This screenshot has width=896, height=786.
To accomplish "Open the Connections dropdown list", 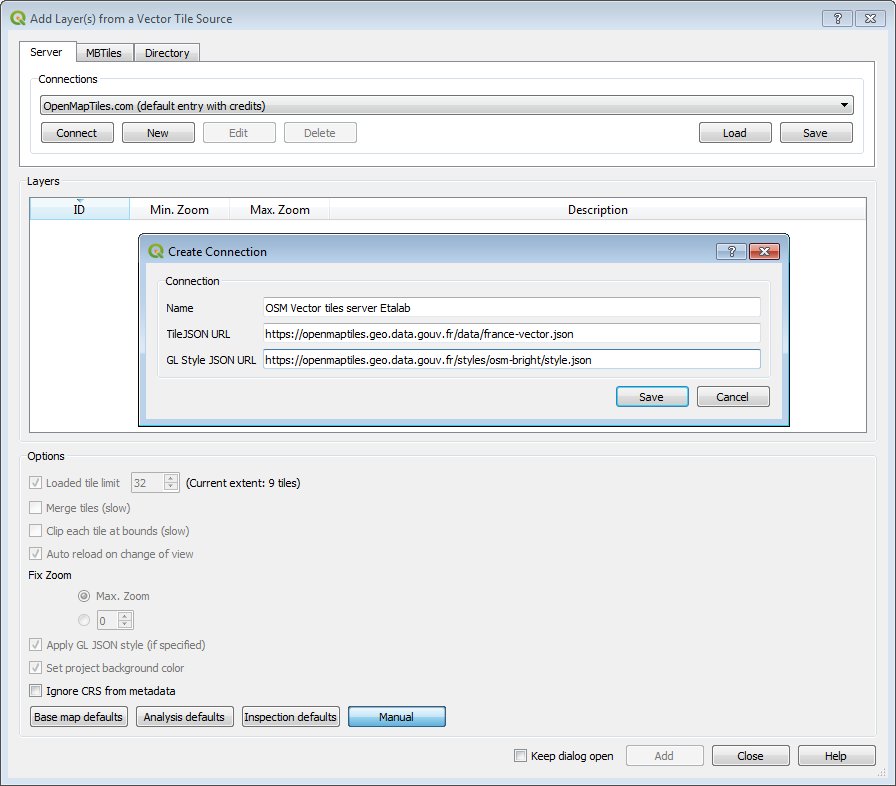I will tap(446, 106).
